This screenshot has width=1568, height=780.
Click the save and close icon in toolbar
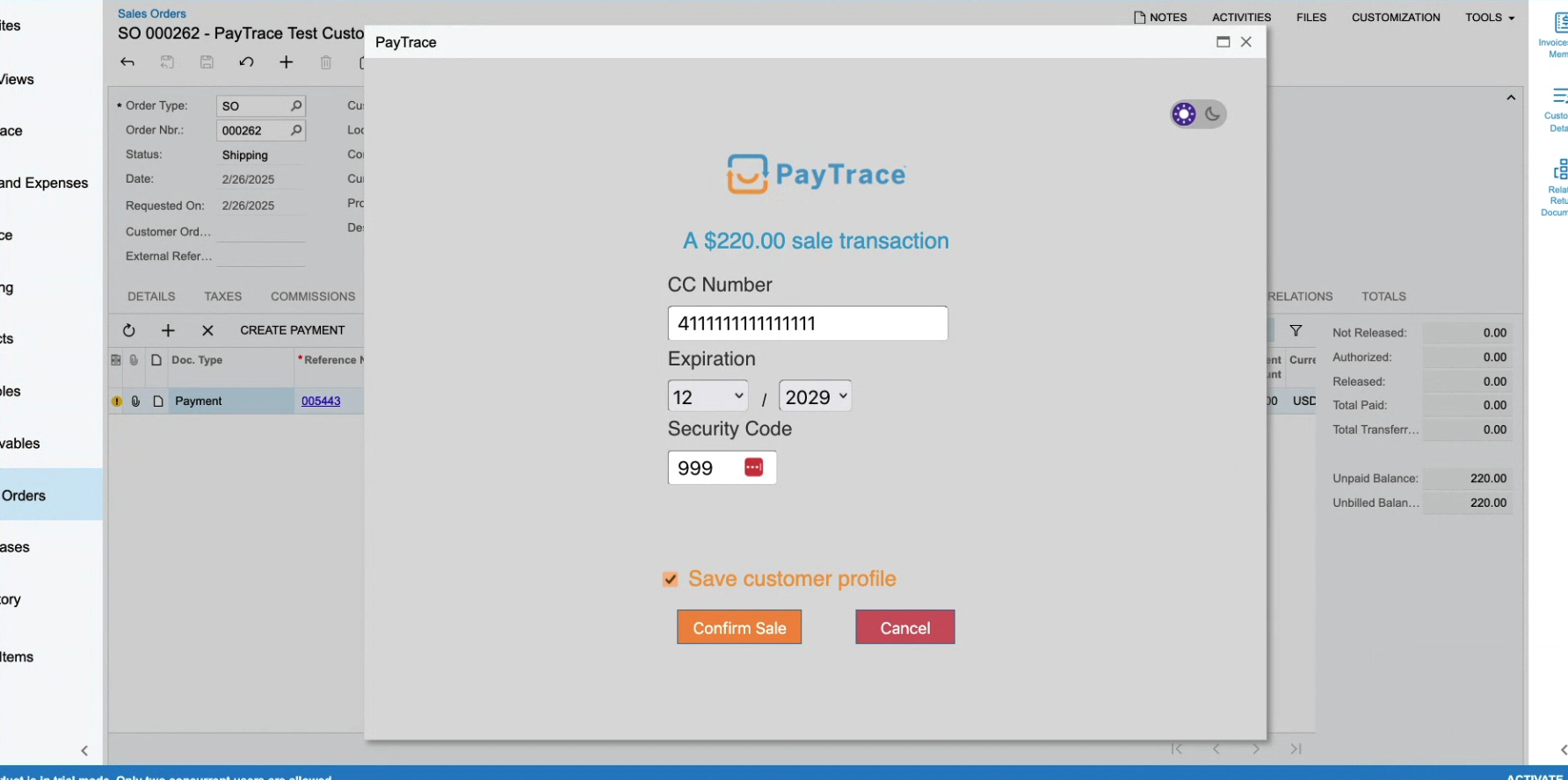pos(167,62)
